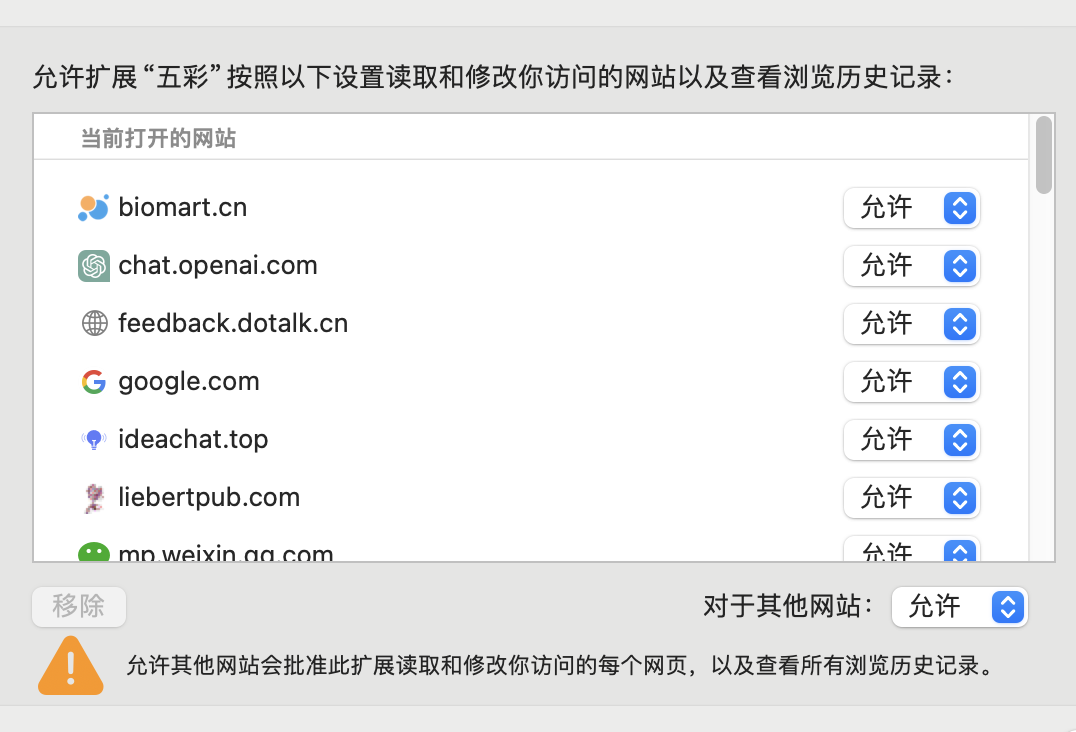Click the chat.openai.com ChatGPT icon

[x=93, y=266]
